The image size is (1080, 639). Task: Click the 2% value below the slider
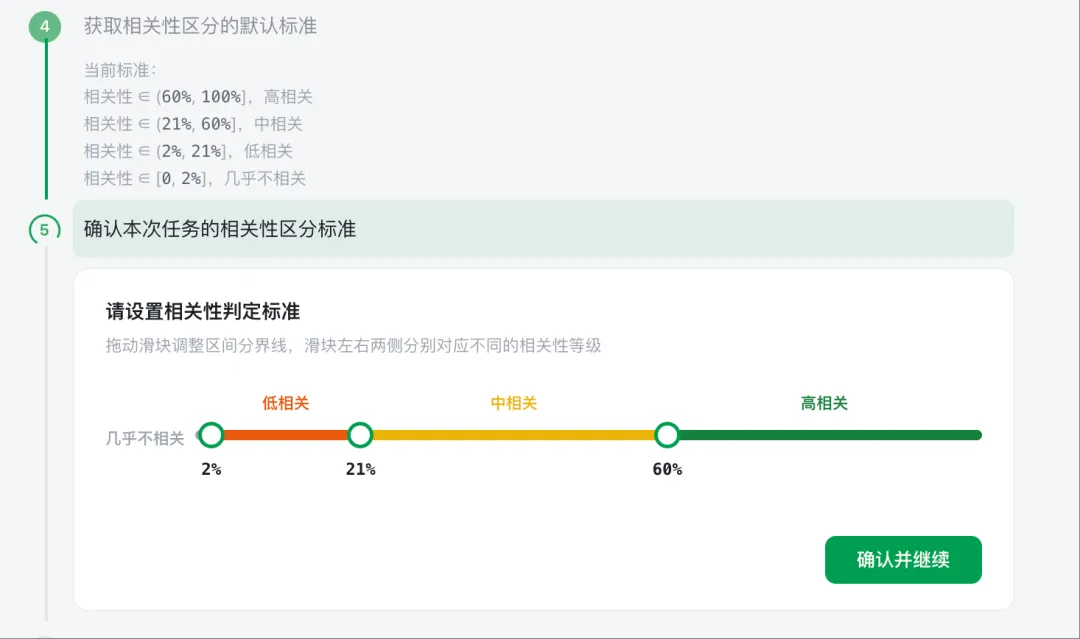(211, 469)
